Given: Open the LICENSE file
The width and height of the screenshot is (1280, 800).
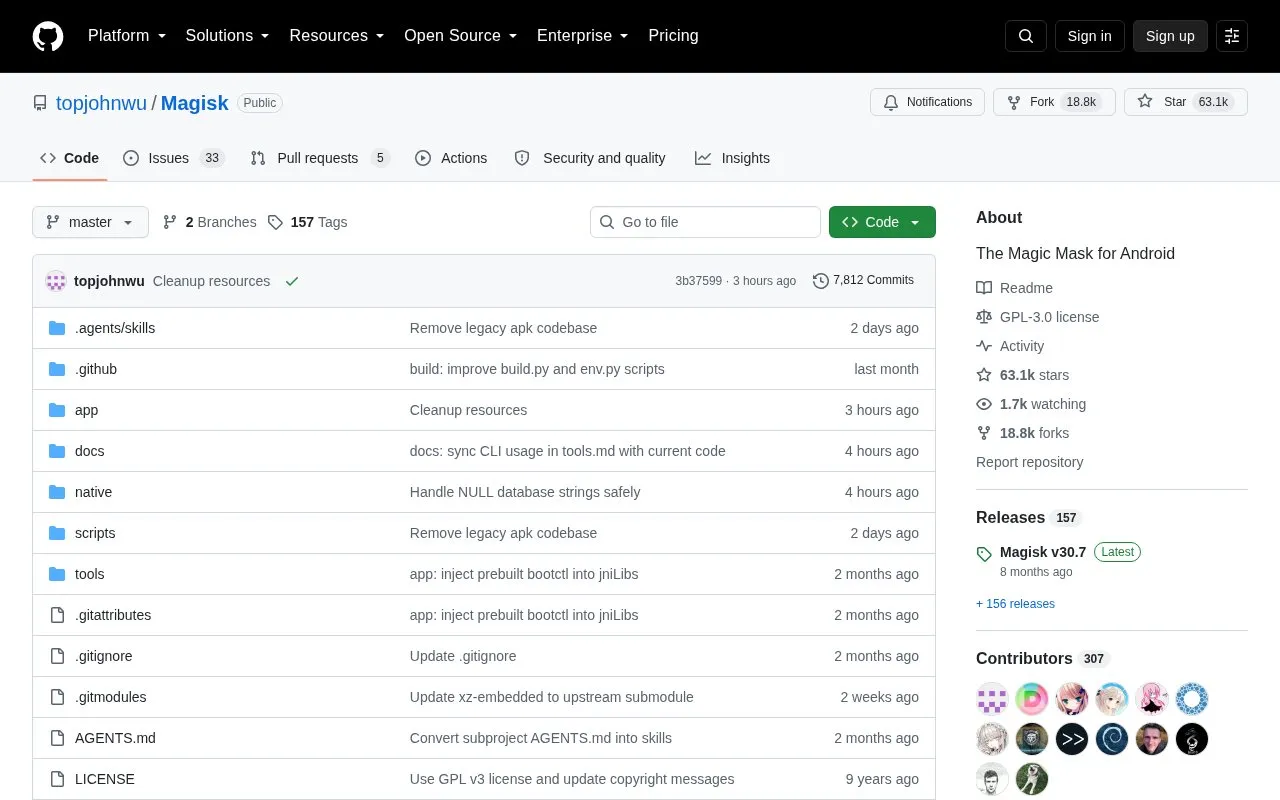Looking at the screenshot, I should point(105,779).
